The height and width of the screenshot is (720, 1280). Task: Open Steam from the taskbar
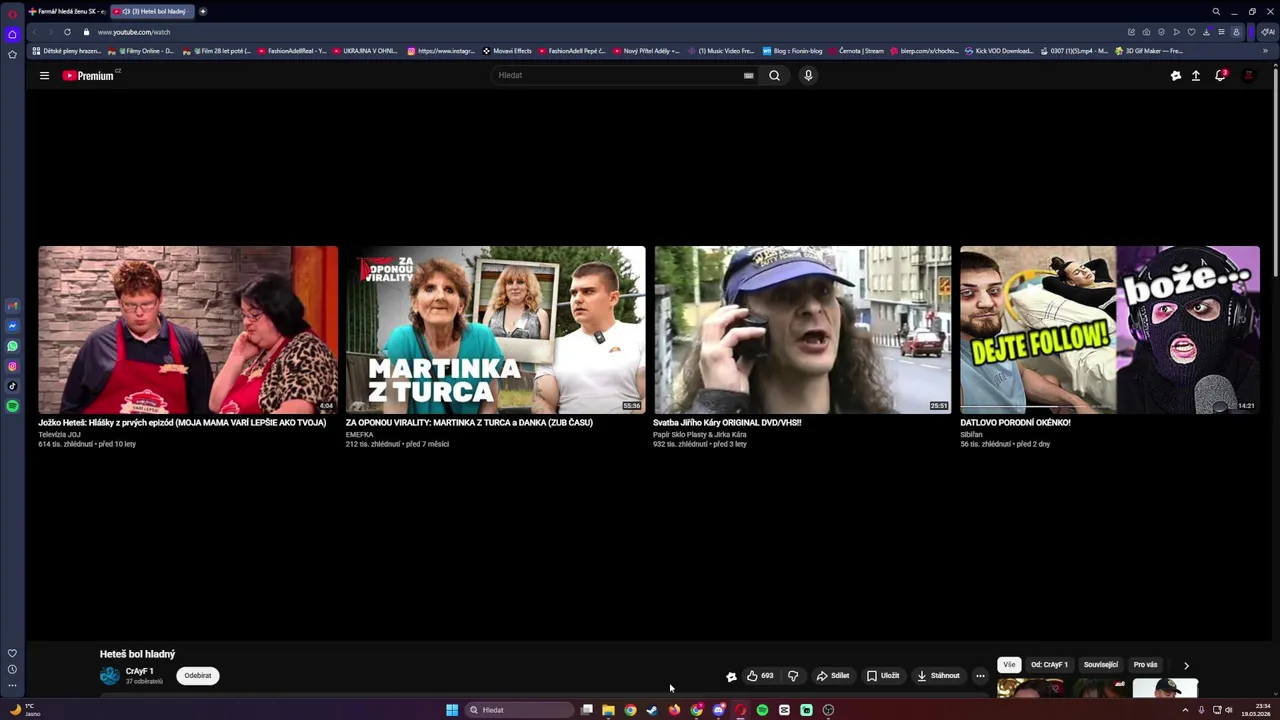(652, 710)
